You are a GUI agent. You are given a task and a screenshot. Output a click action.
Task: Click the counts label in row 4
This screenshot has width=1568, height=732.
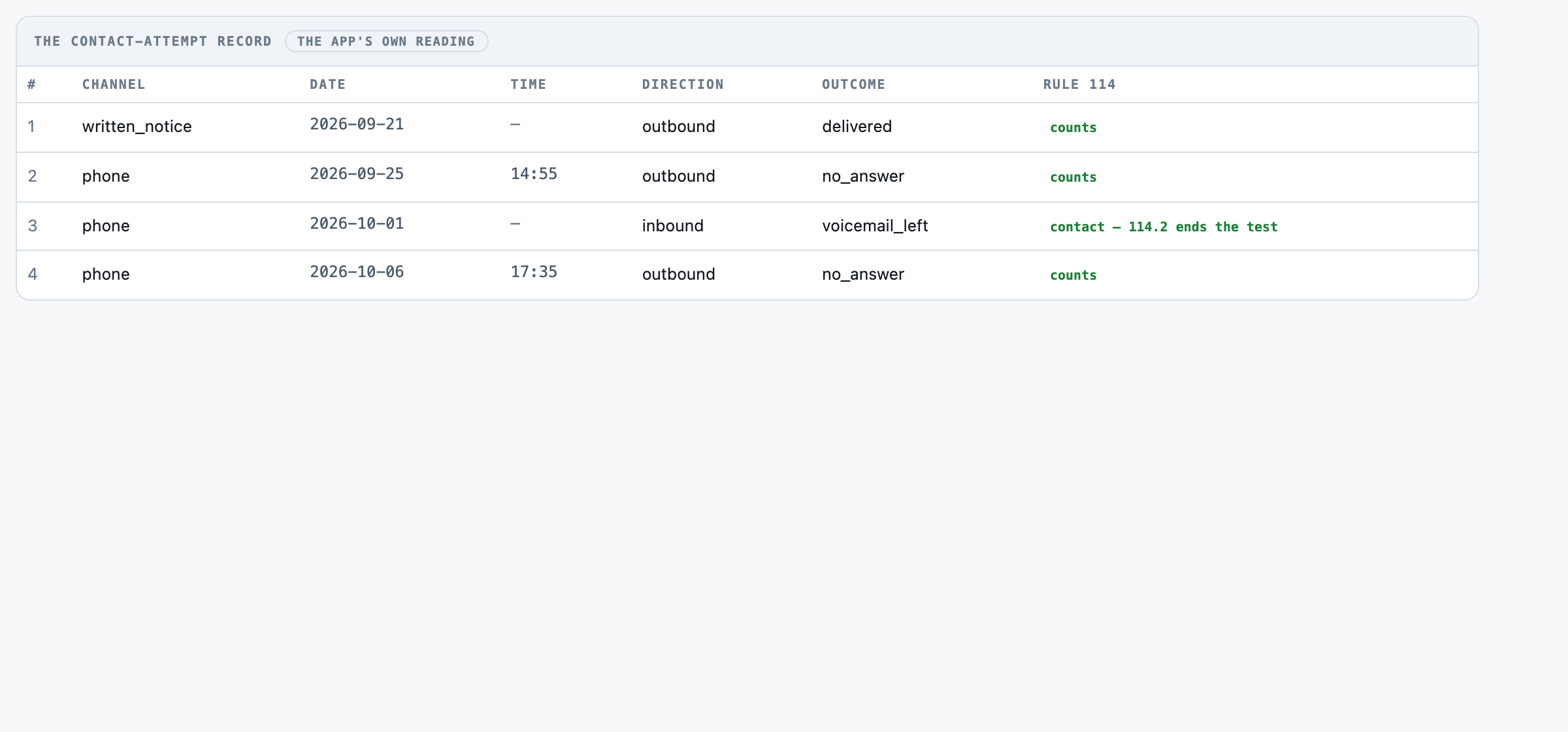(1073, 275)
